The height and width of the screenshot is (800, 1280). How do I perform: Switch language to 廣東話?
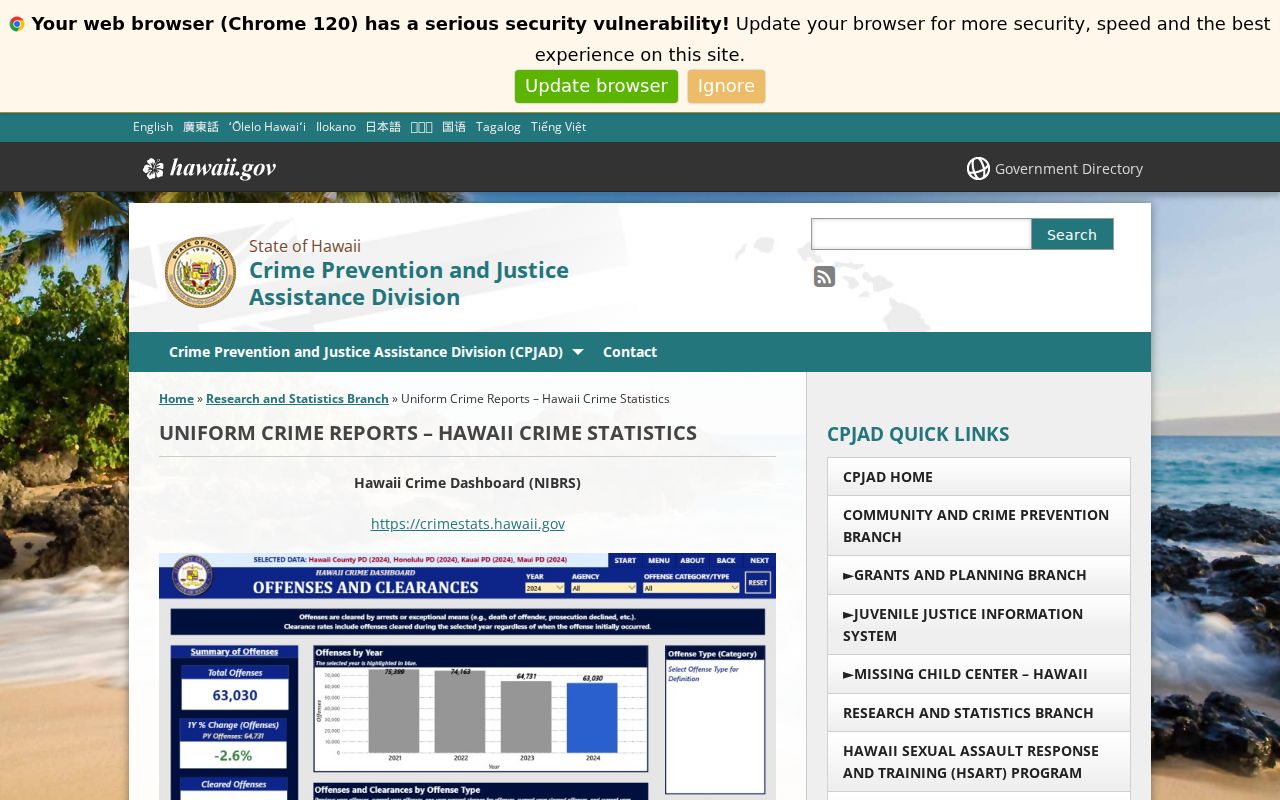[x=200, y=127]
